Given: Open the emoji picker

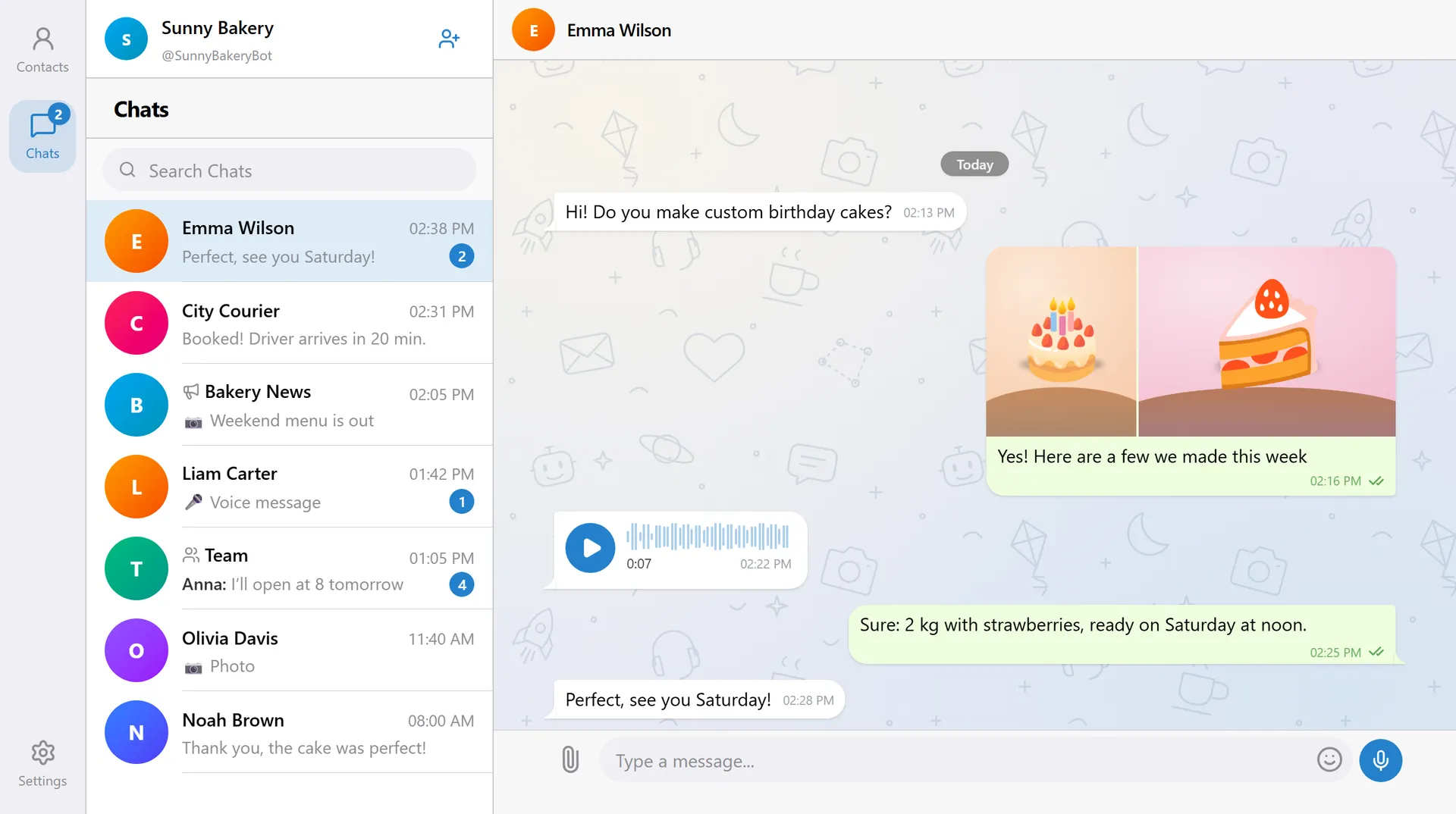Looking at the screenshot, I should point(1329,759).
